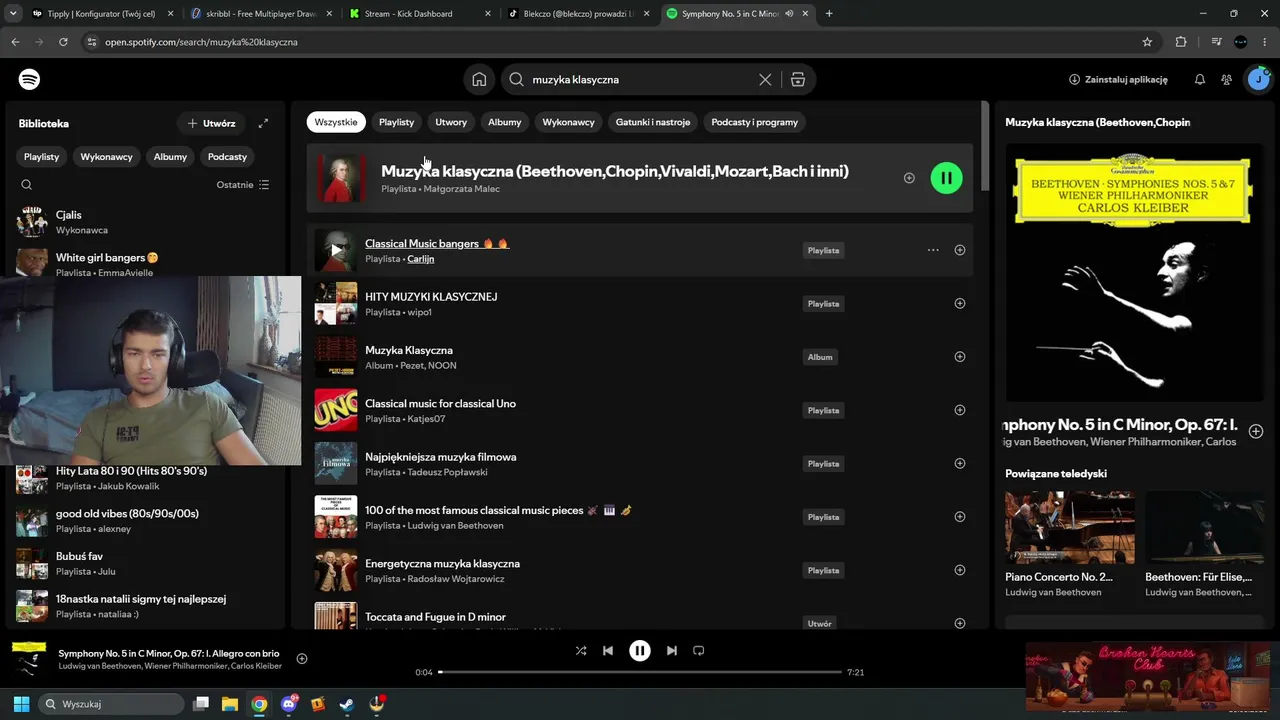Open the Chrome three-dot menu
Screen dimensions: 1280x720
click(1267, 42)
